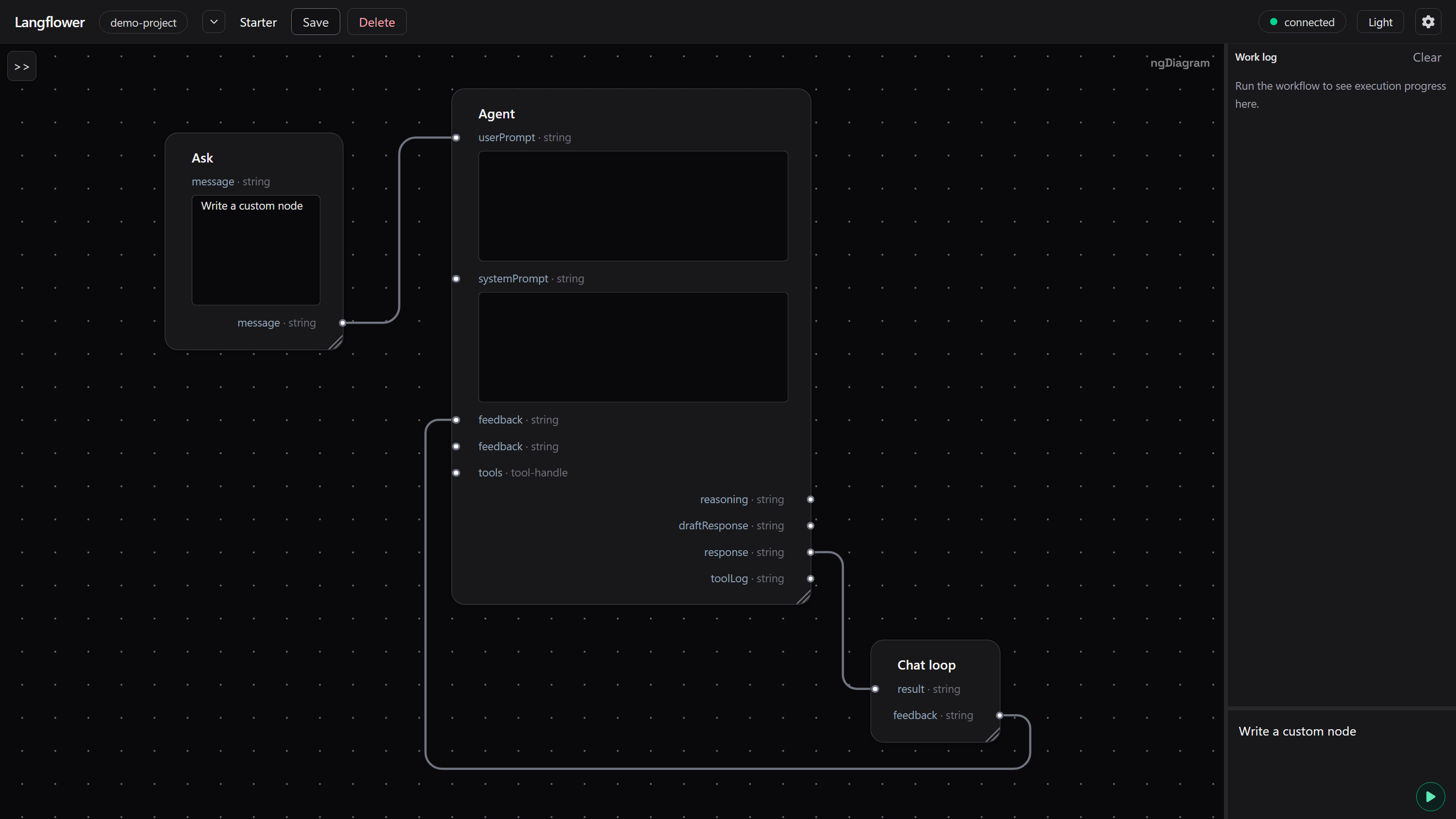This screenshot has width=1456, height=819.
Task: Focus the Agent userPrompt text area
Action: point(633,206)
